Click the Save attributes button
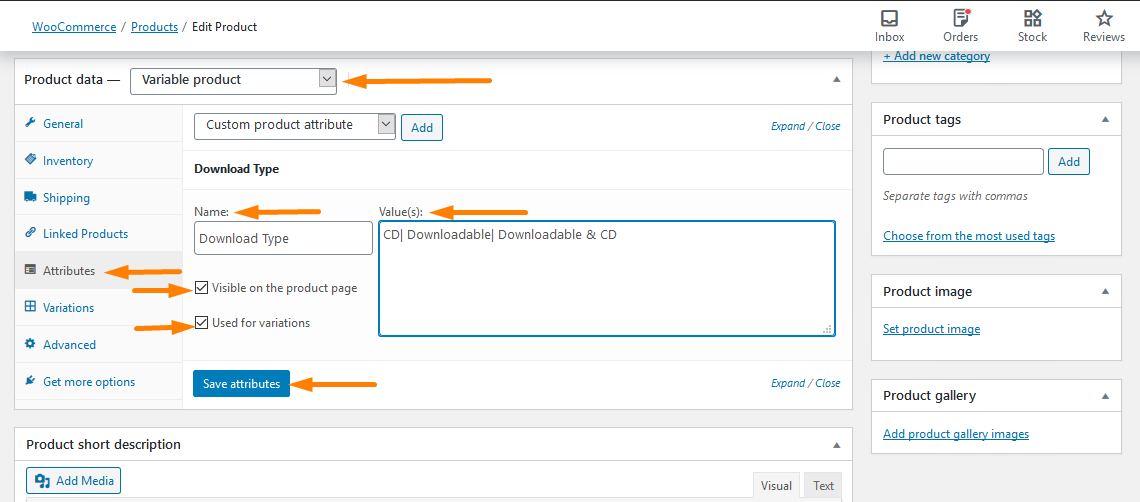1140x502 pixels. click(x=241, y=383)
